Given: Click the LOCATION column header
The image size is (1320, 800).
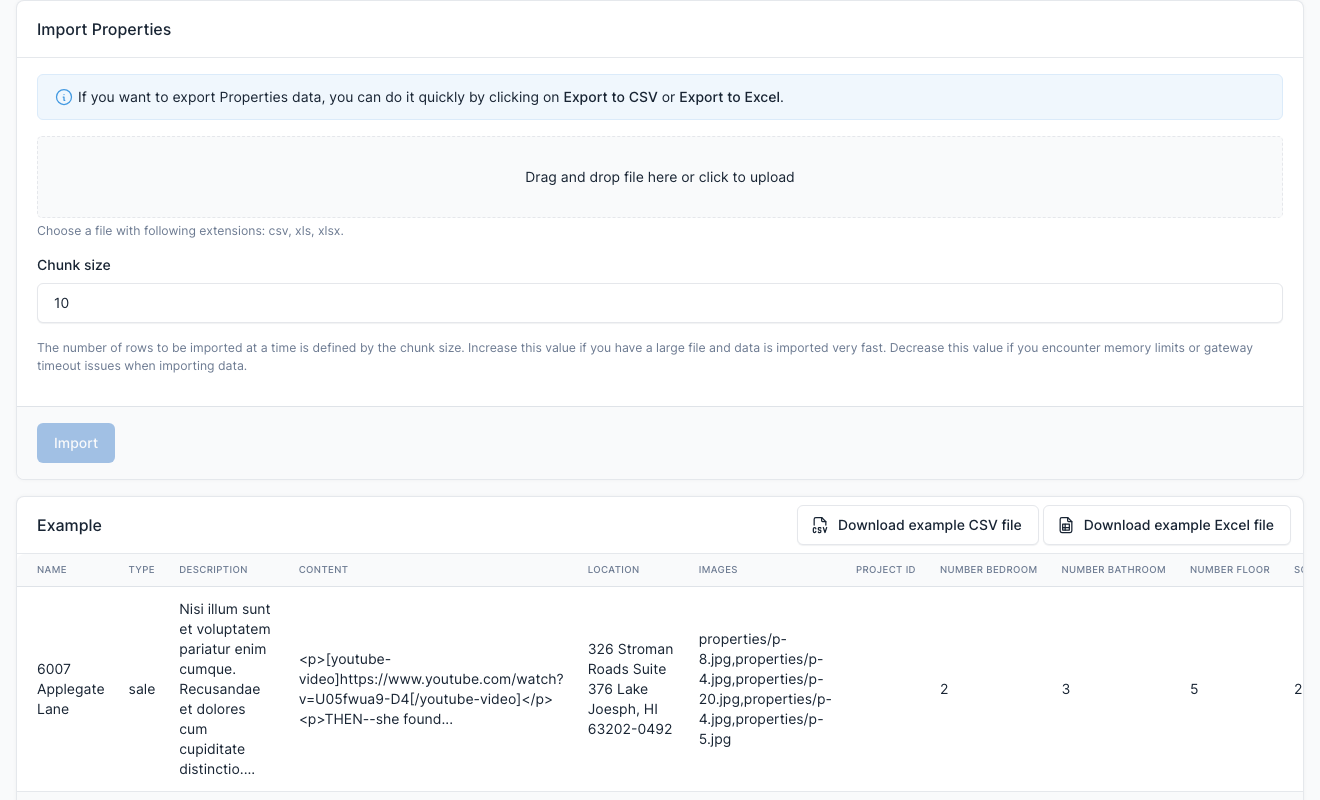Looking at the screenshot, I should coord(613,570).
